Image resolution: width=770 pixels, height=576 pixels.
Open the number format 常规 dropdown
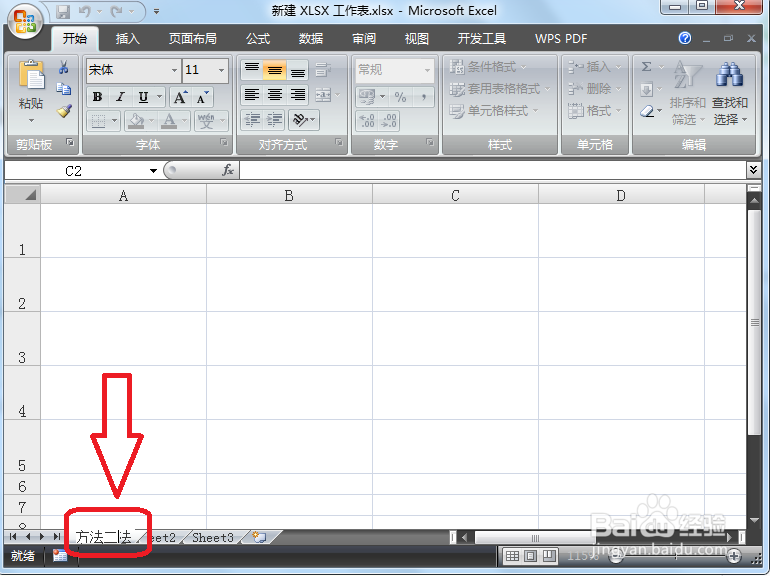pyautogui.click(x=427, y=70)
